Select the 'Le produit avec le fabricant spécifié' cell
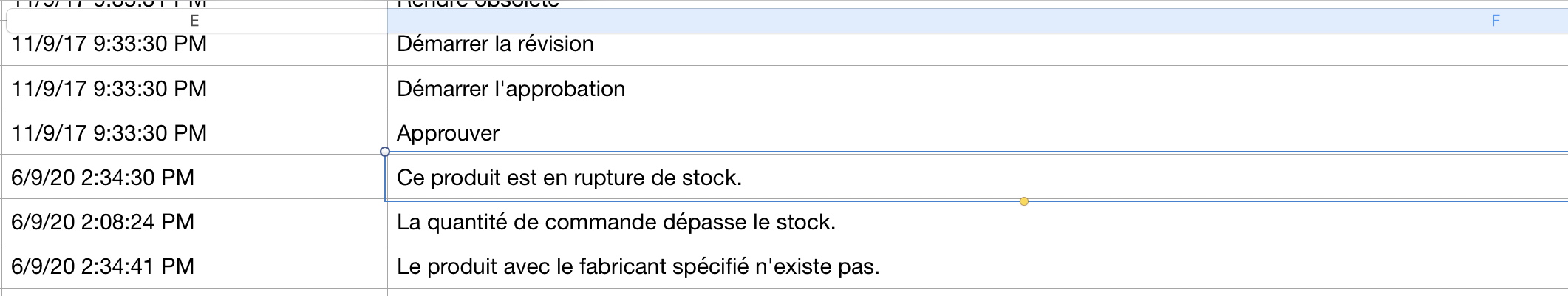 (x=978, y=266)
